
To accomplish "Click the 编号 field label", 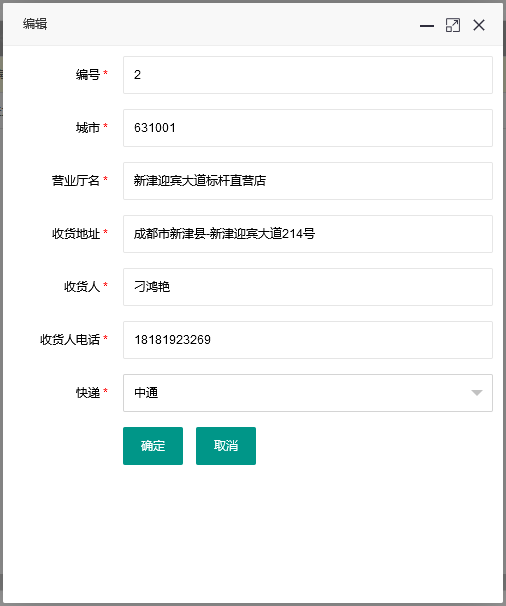I will (x=88, y=74).
